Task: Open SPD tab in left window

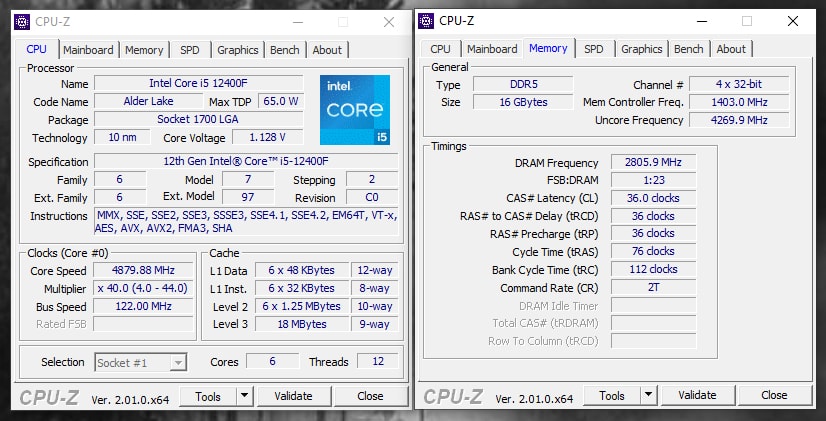Action: (x=190, y=50)
